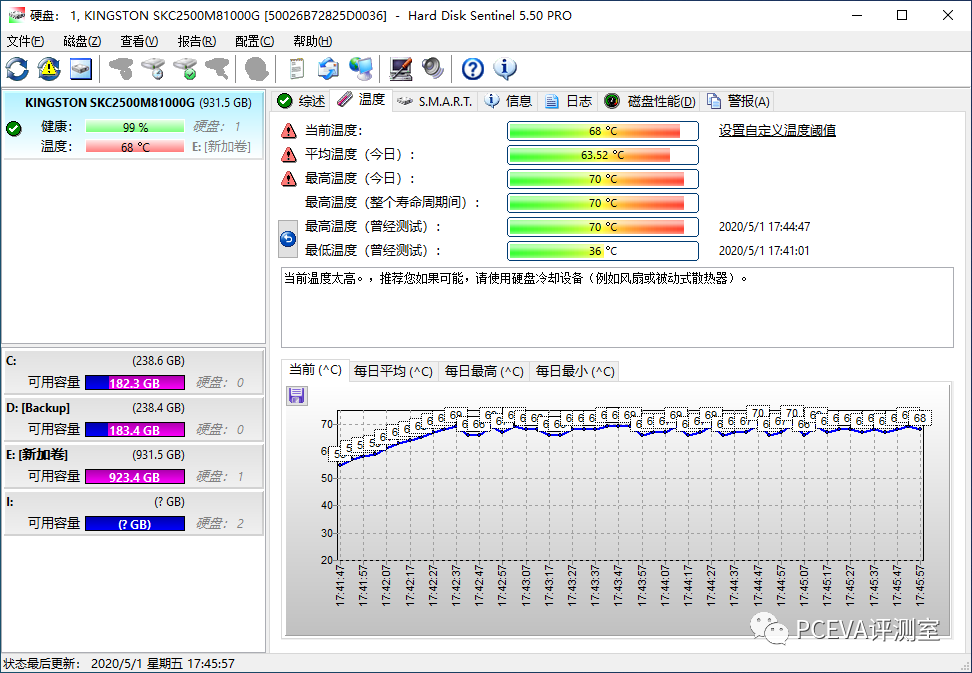Image resolution: width=972 pixels, height=673 pixels.
Task: Select the 温度 tab
Action: click(361, 100)
